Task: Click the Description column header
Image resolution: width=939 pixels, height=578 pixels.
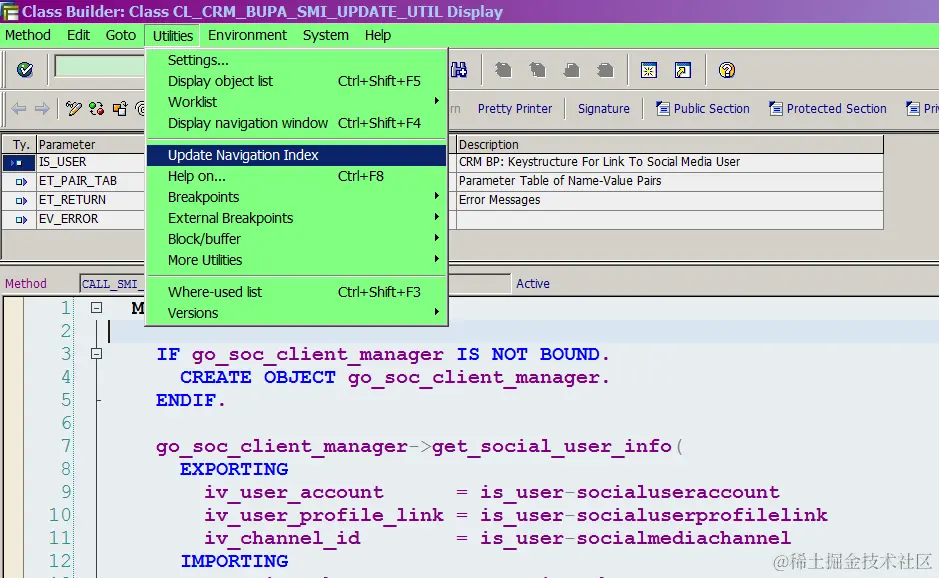Action: [x=670, y=144]
